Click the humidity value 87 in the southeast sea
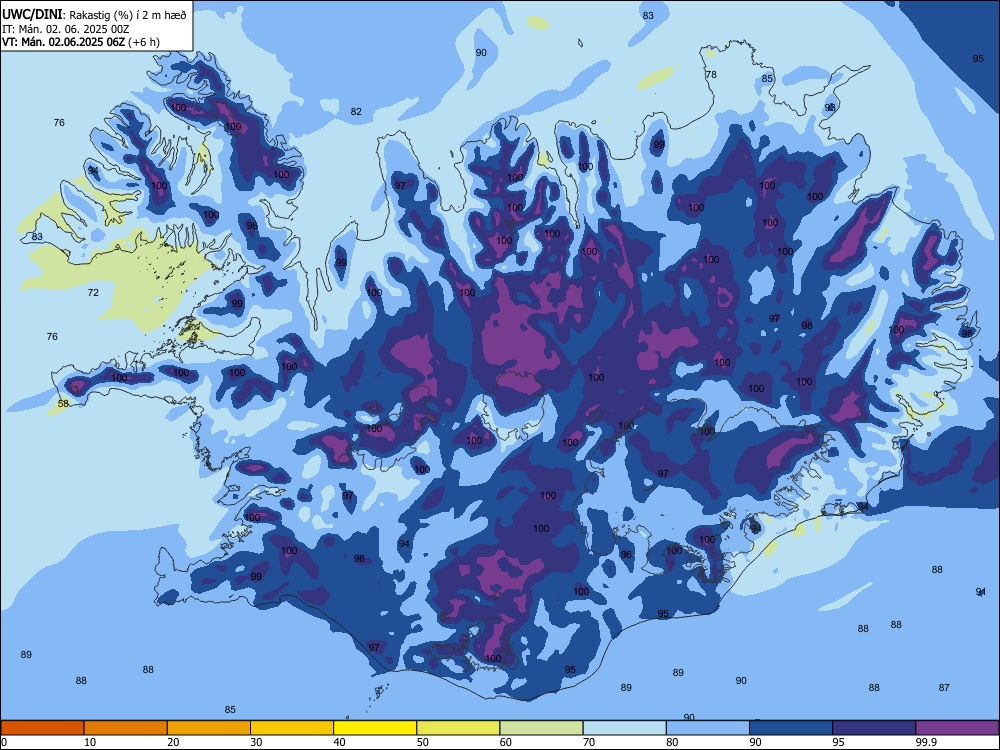This screenshot has width=1000, height=750. point(944,688)
